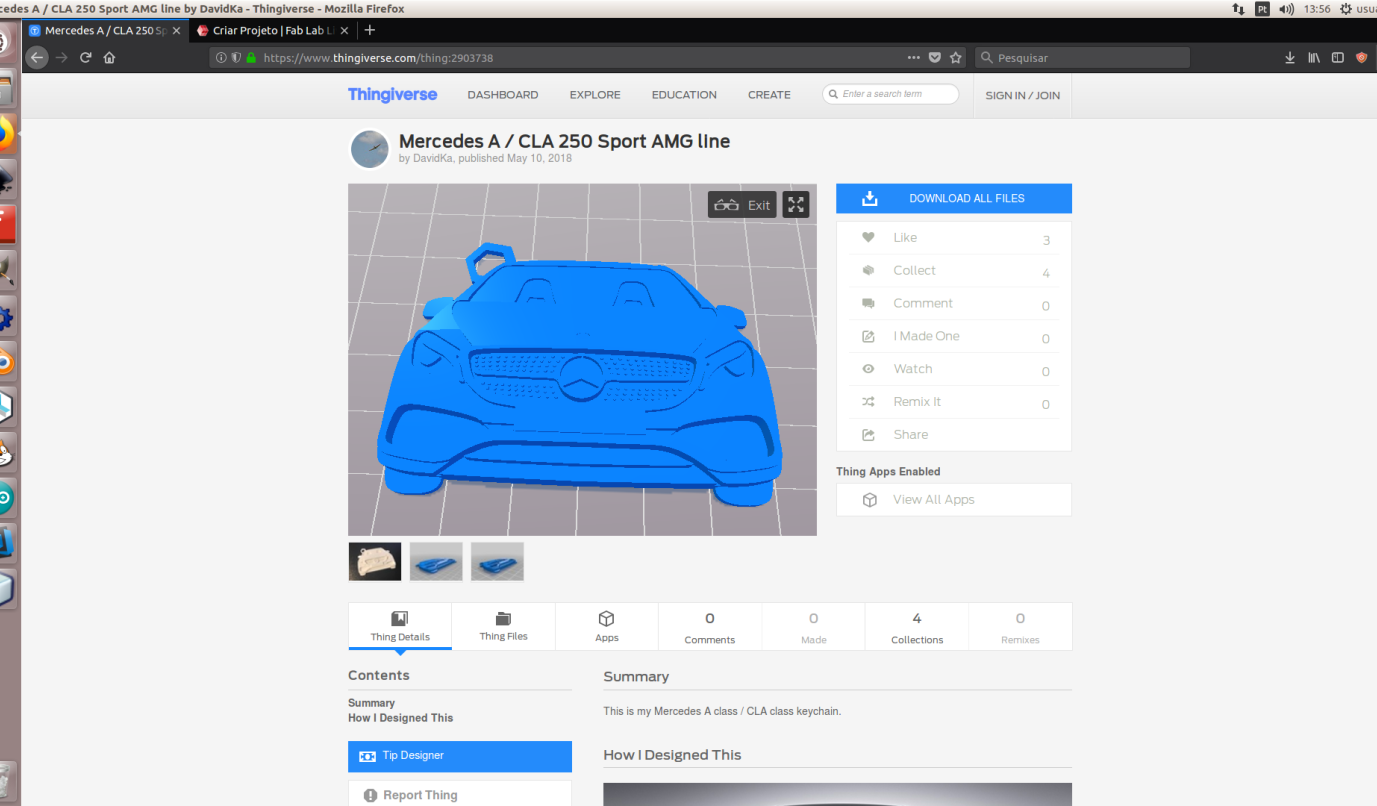1377x806 pixels.
Task: Click the Comment speech bubble icon
Action: point(868,304)
